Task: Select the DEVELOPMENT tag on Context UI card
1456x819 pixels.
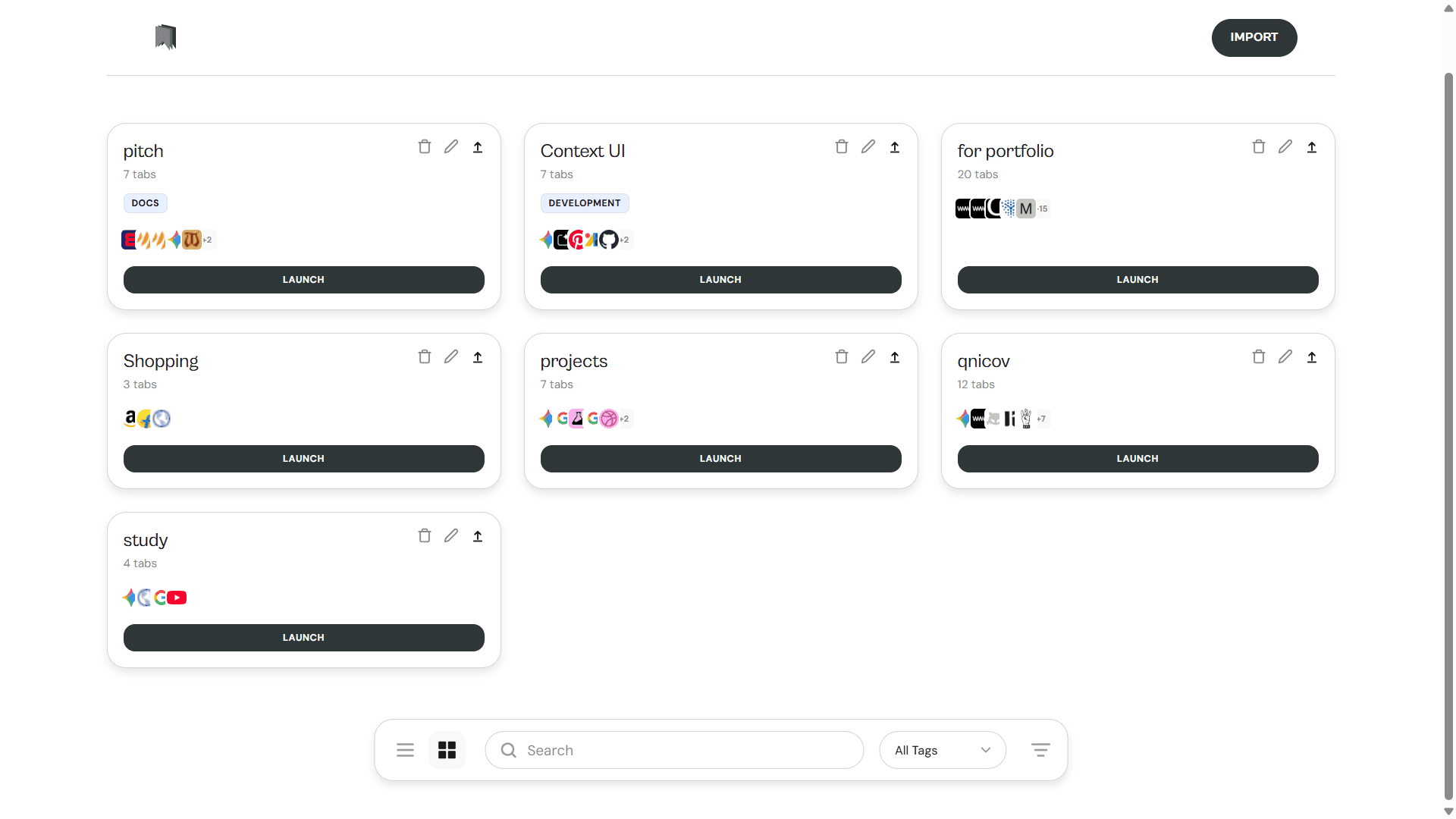Action: [x=585, y=202]
